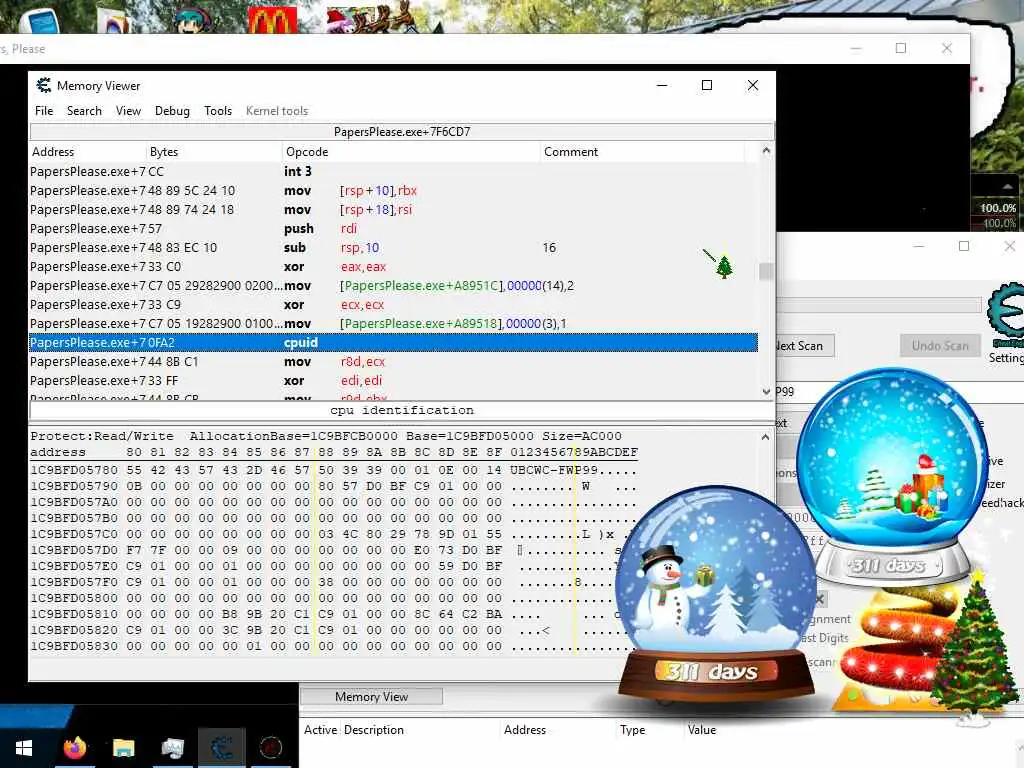Click the Comment column header in disassembler
The height and width of the screenshot is (768, 1024).
643,152
